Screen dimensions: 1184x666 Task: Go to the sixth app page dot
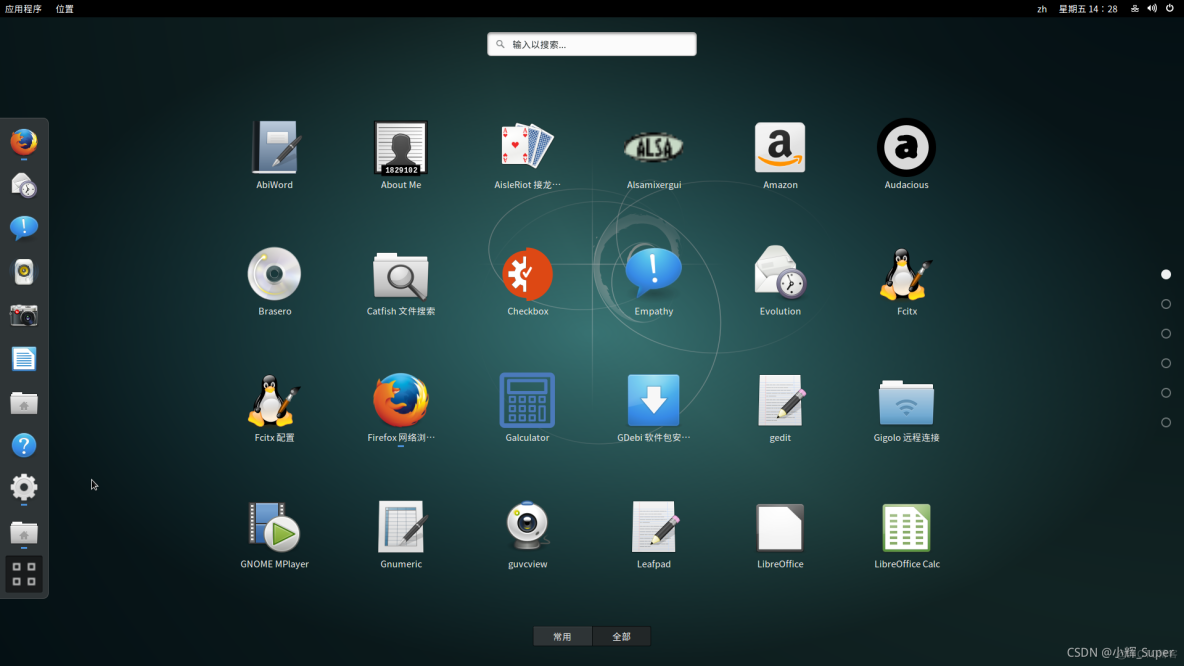coord(1166,422)
